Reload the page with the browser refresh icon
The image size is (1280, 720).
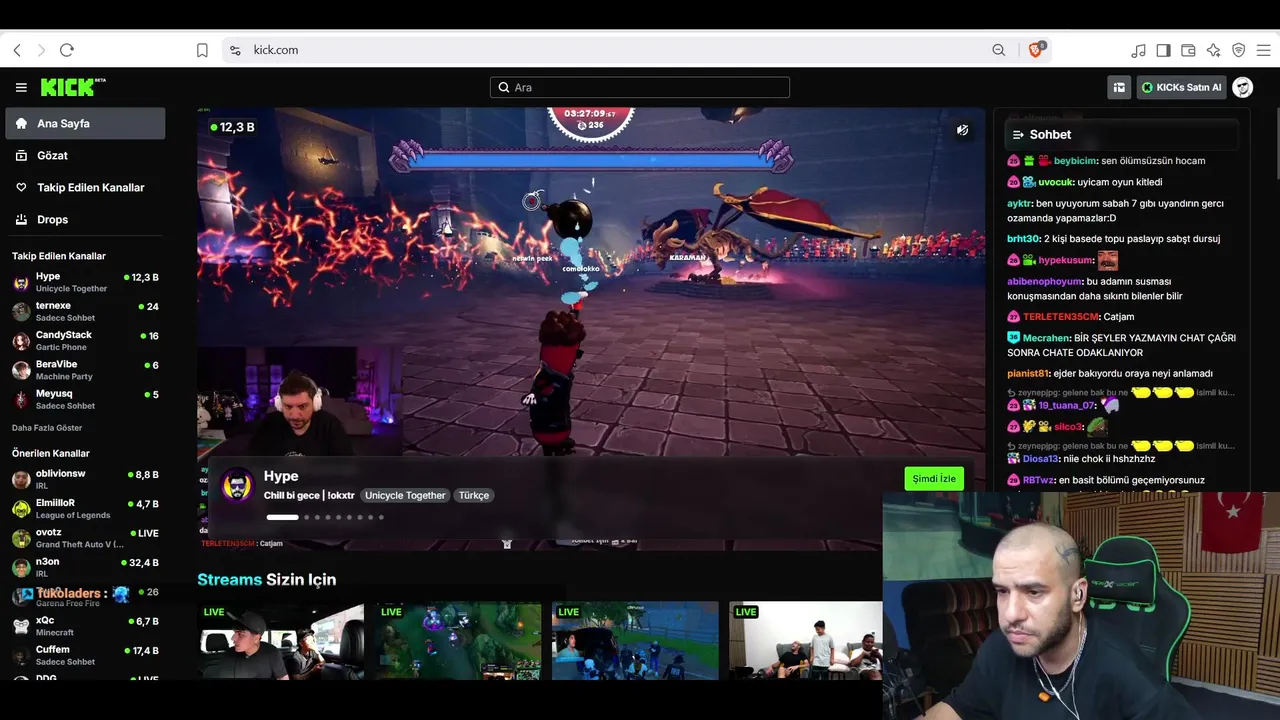(x=67, y=50)
